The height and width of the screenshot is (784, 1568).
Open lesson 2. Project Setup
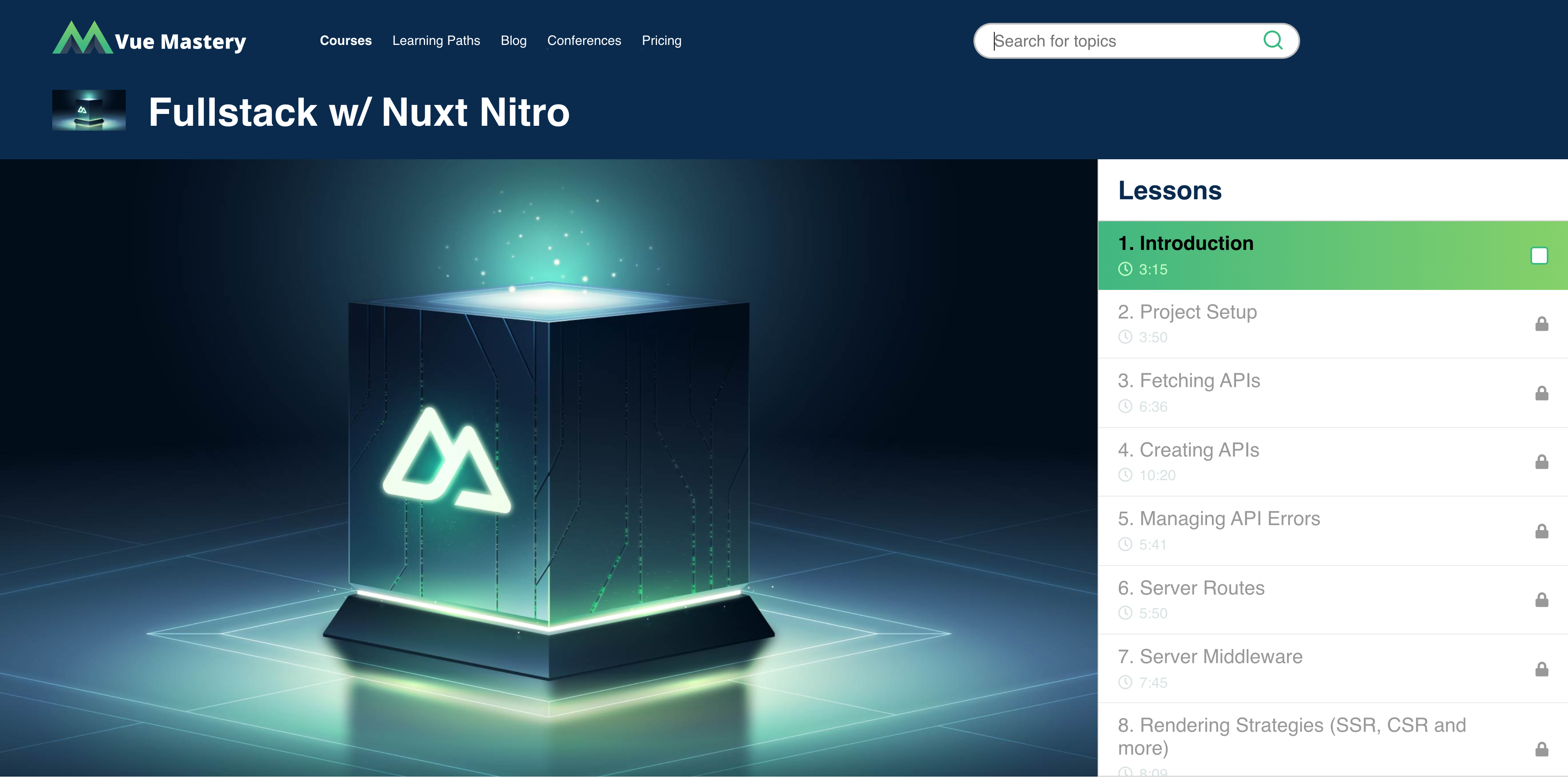tap(1332, 324)
